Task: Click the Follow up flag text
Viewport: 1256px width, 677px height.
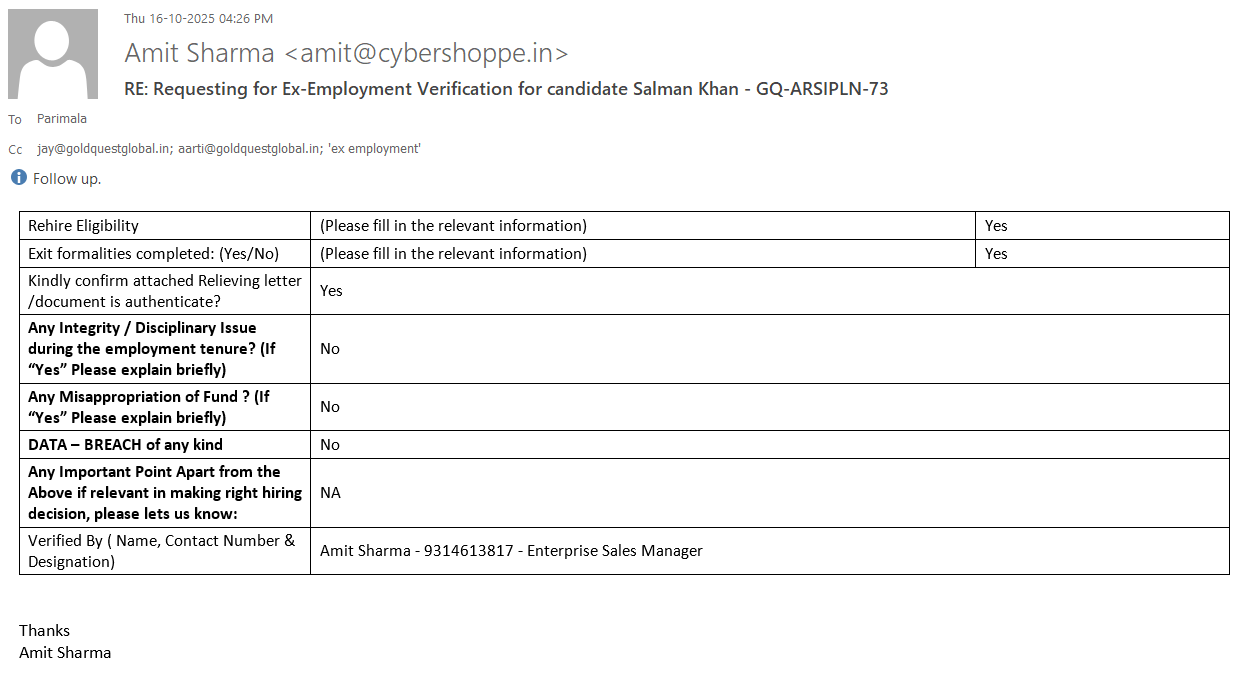Action: pyautogui.click(x=67, y=179)
